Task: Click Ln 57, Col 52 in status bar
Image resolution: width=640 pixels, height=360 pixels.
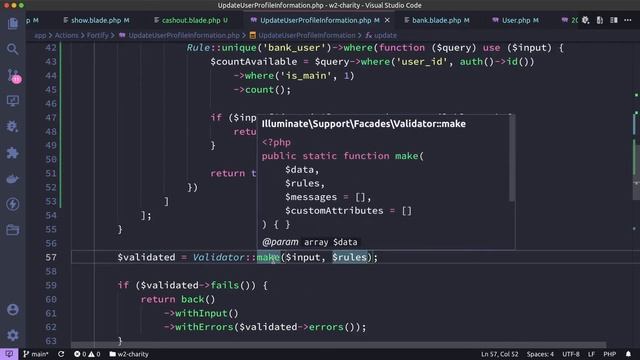Action: click(499, 354)
